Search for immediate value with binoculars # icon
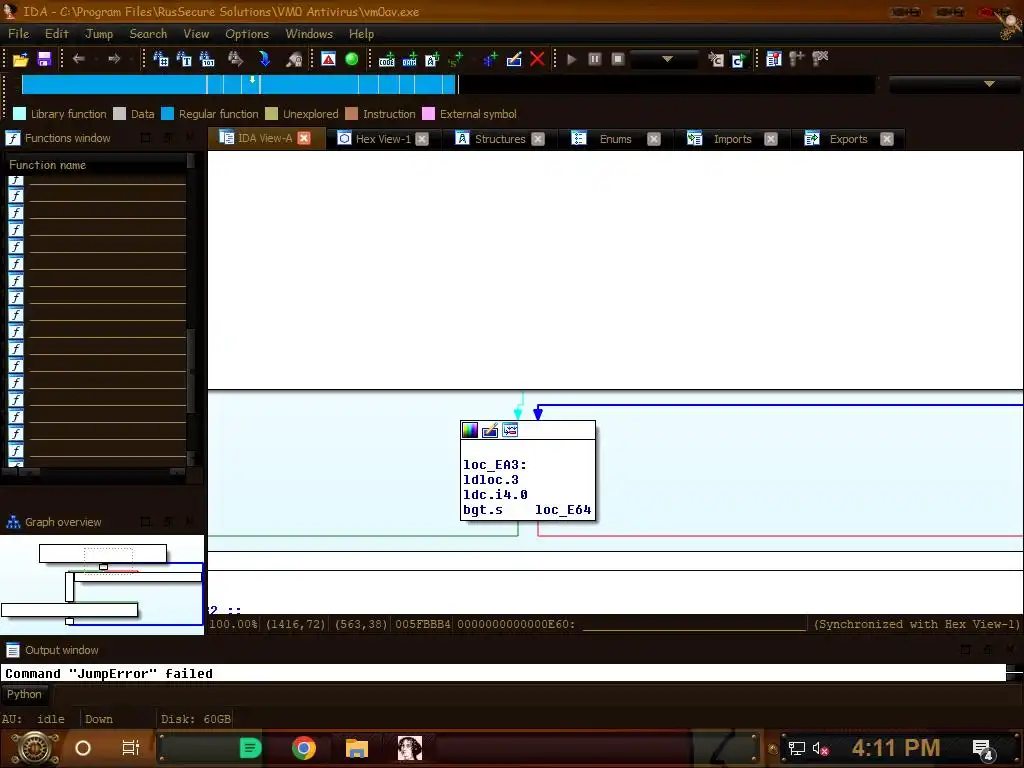Viewport: 1024px width, 768px height. (x=161, y=59)
